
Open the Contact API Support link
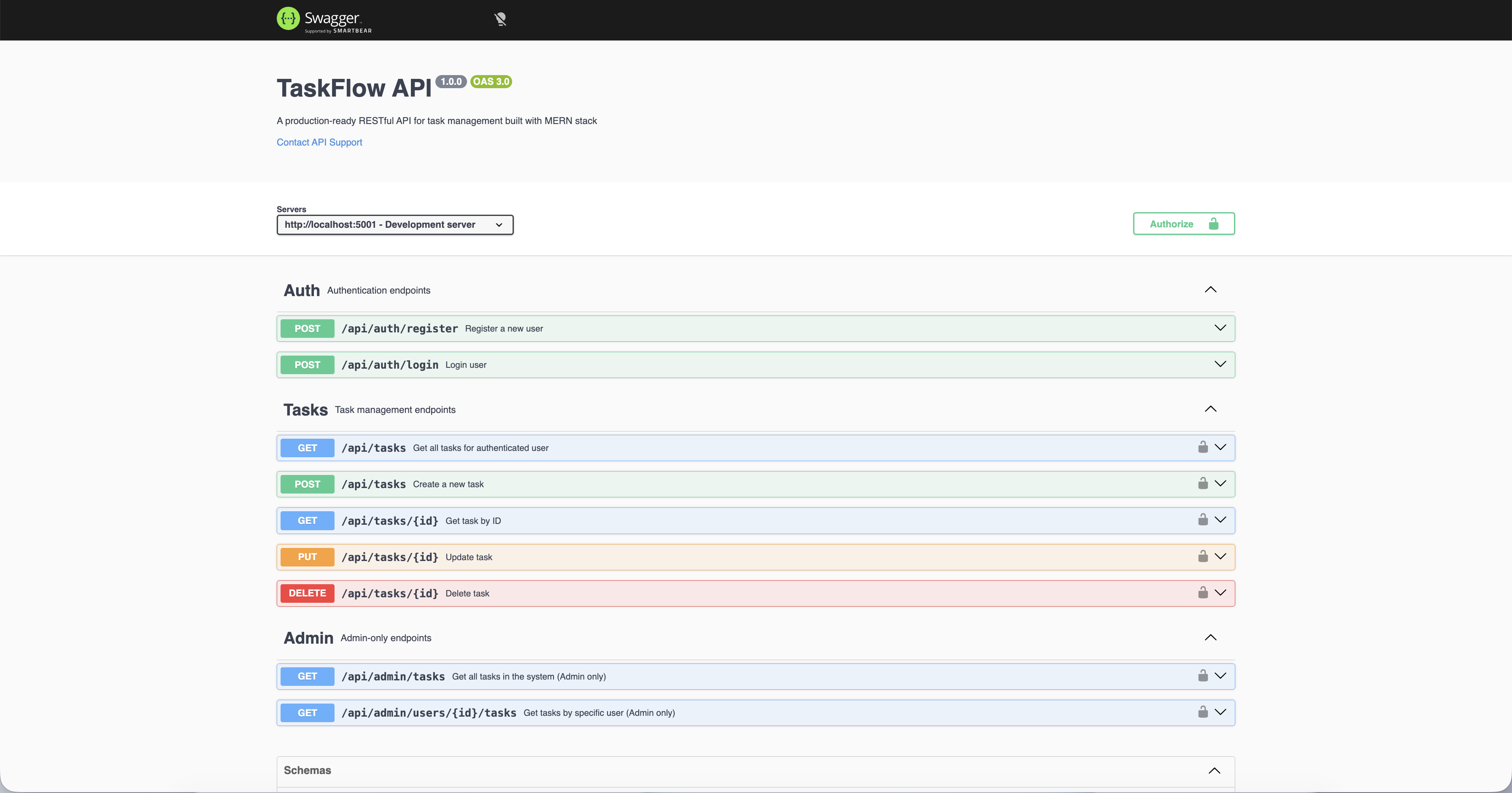click(x=319, y=142)
